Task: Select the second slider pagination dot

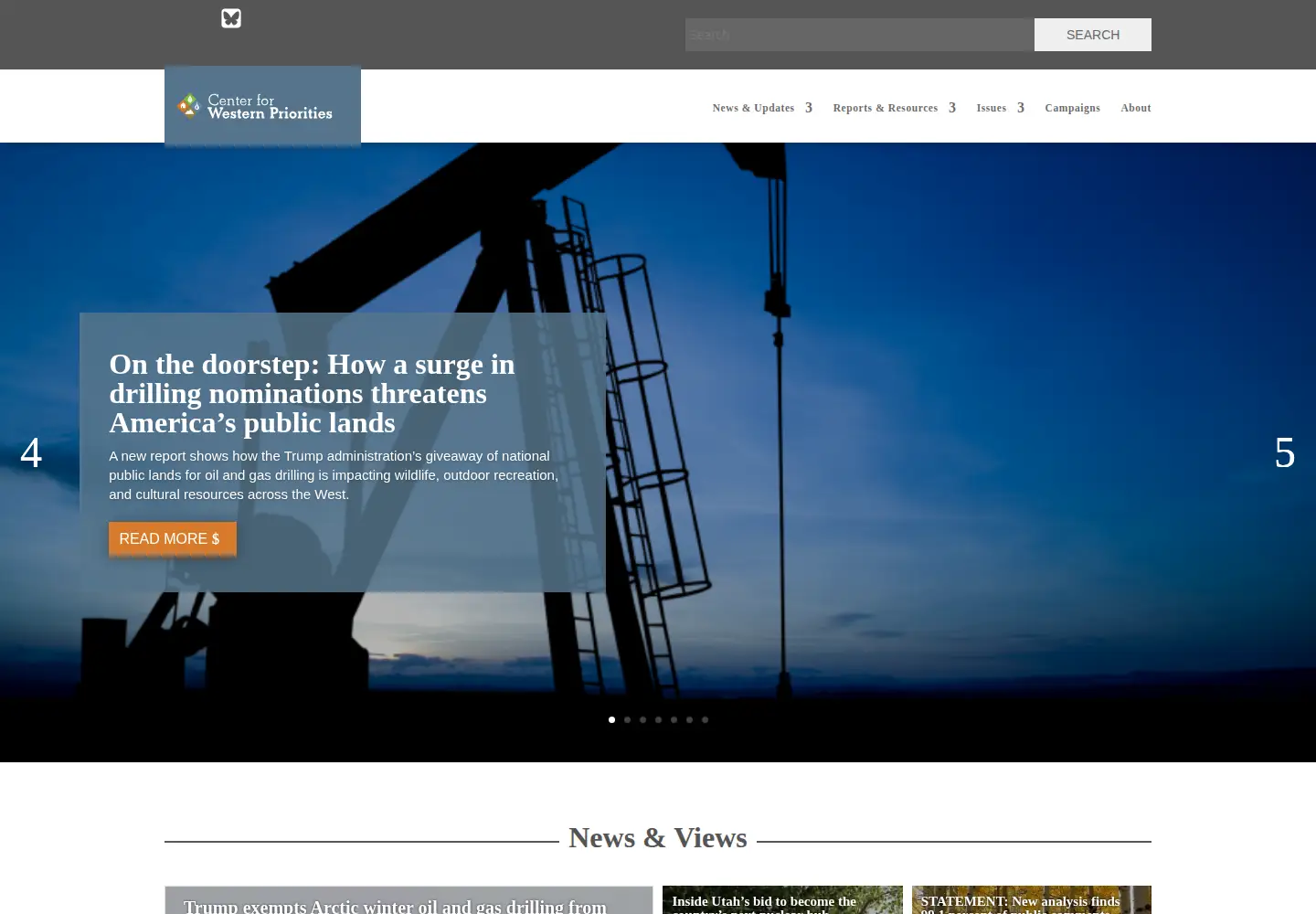Action: click(x=627, y=719)
